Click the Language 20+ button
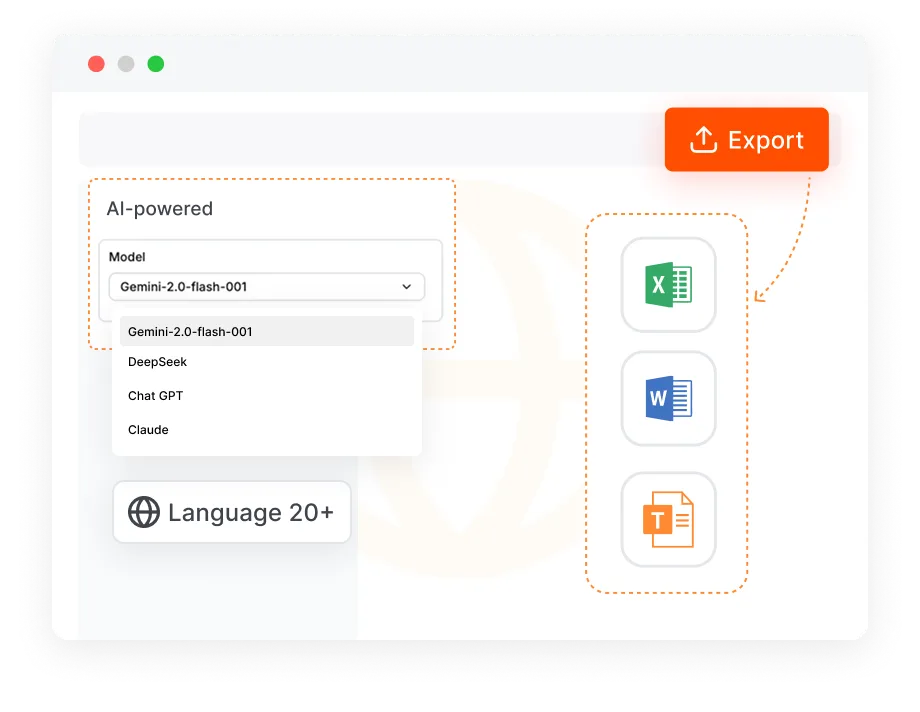The height and width of the screenshot is (712, 920). click(232, 512)
